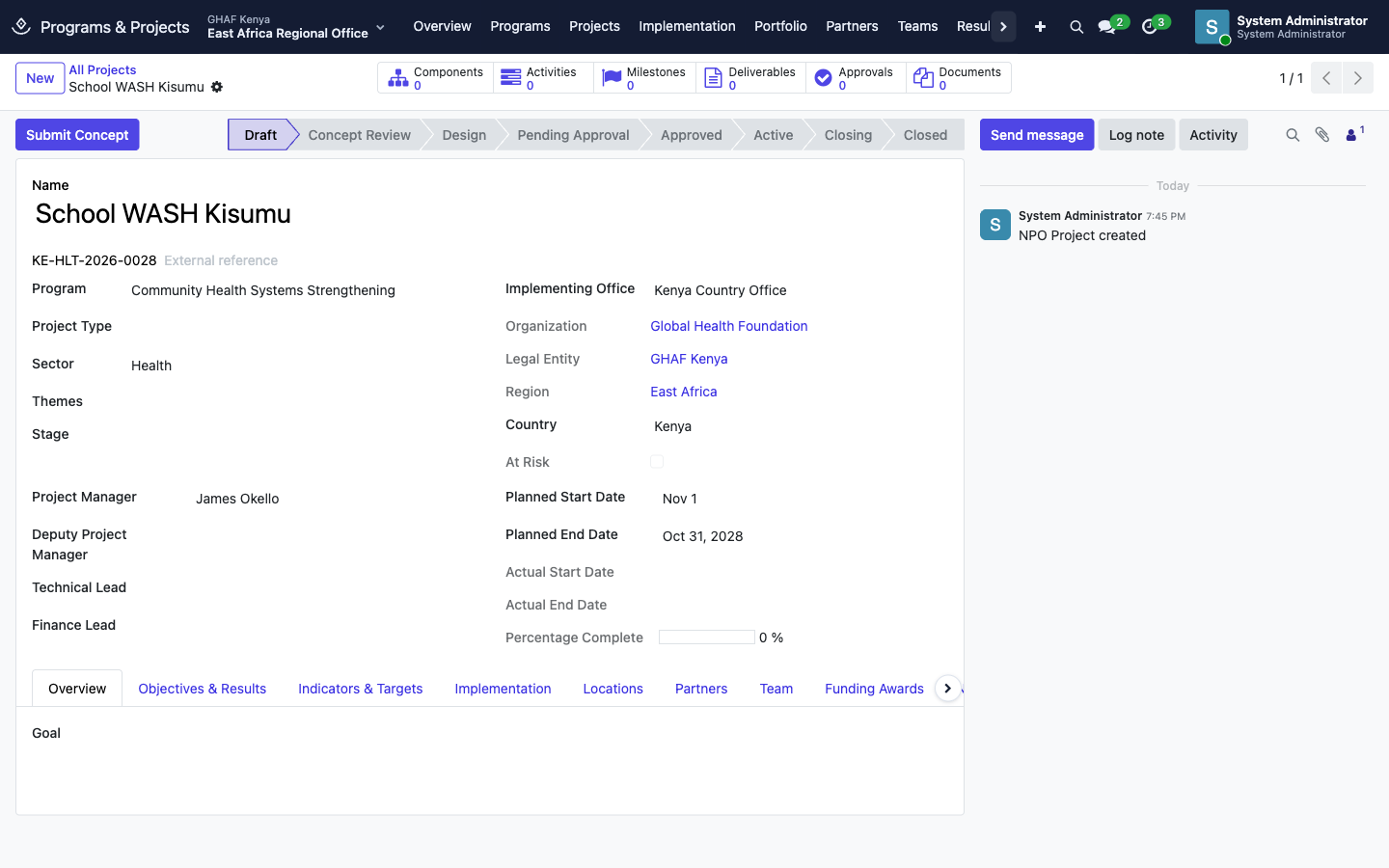Viewport: 1389px width, 868px height.
Task: Click the Log note button
Action: (x=1136, y=135)
